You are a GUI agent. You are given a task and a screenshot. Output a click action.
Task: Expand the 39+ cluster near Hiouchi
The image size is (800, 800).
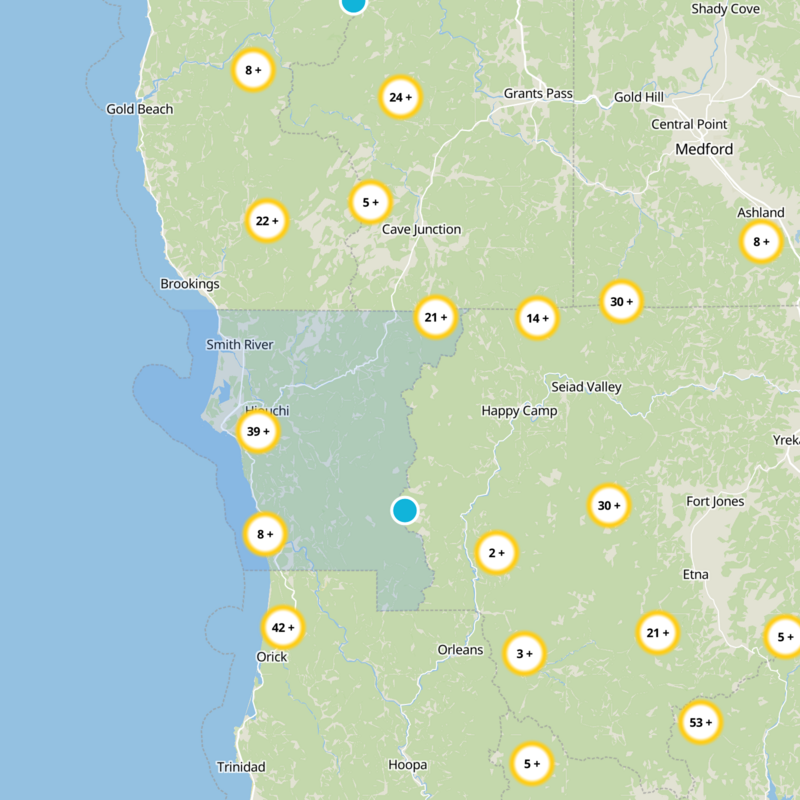click(x=258, y=431)
